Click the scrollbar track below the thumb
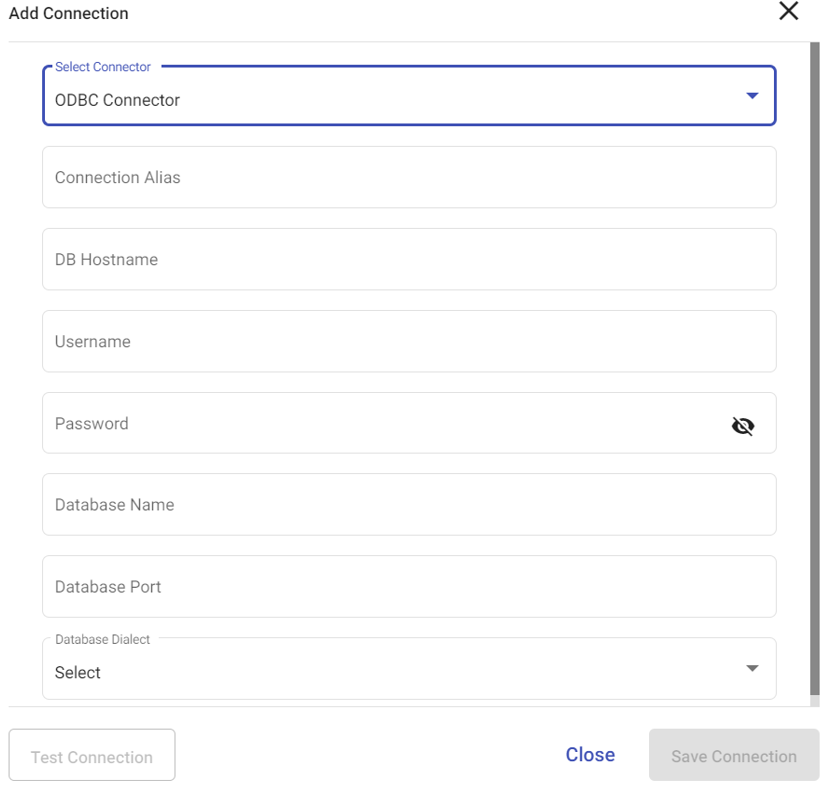The height and width of the screenshot is (793, 833). point(814,701)
